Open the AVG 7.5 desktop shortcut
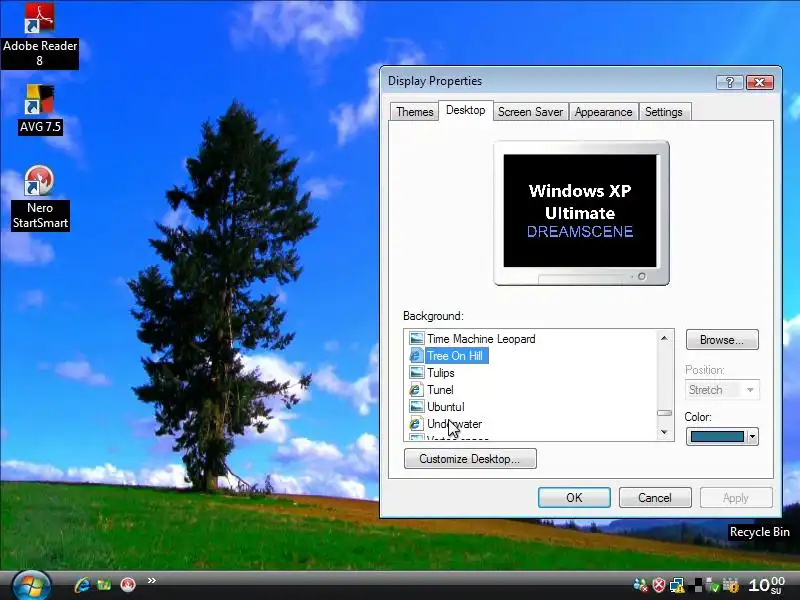Image resolution: width=800 pixels, height=600 pixels. [x=40, y=109]
